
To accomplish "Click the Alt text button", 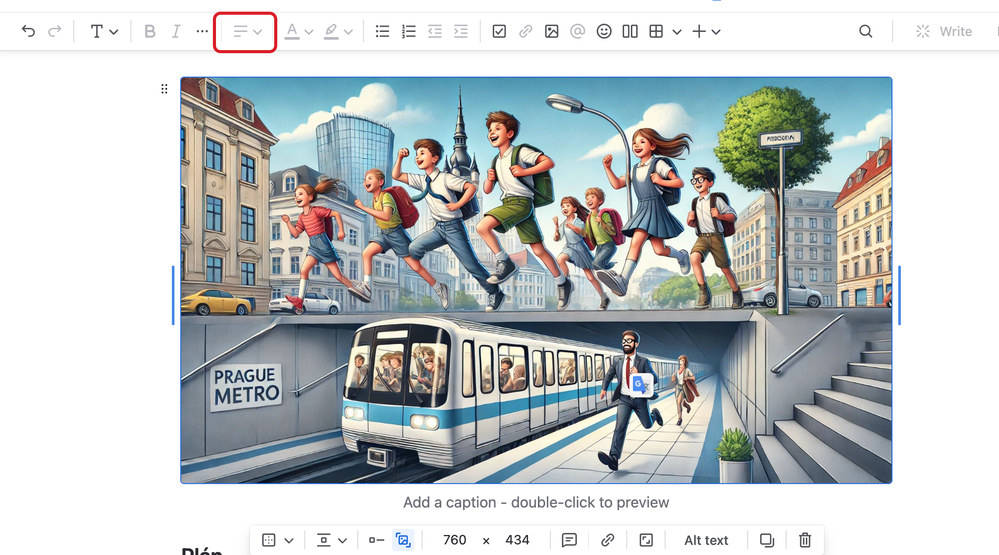I will coord(706,540).
